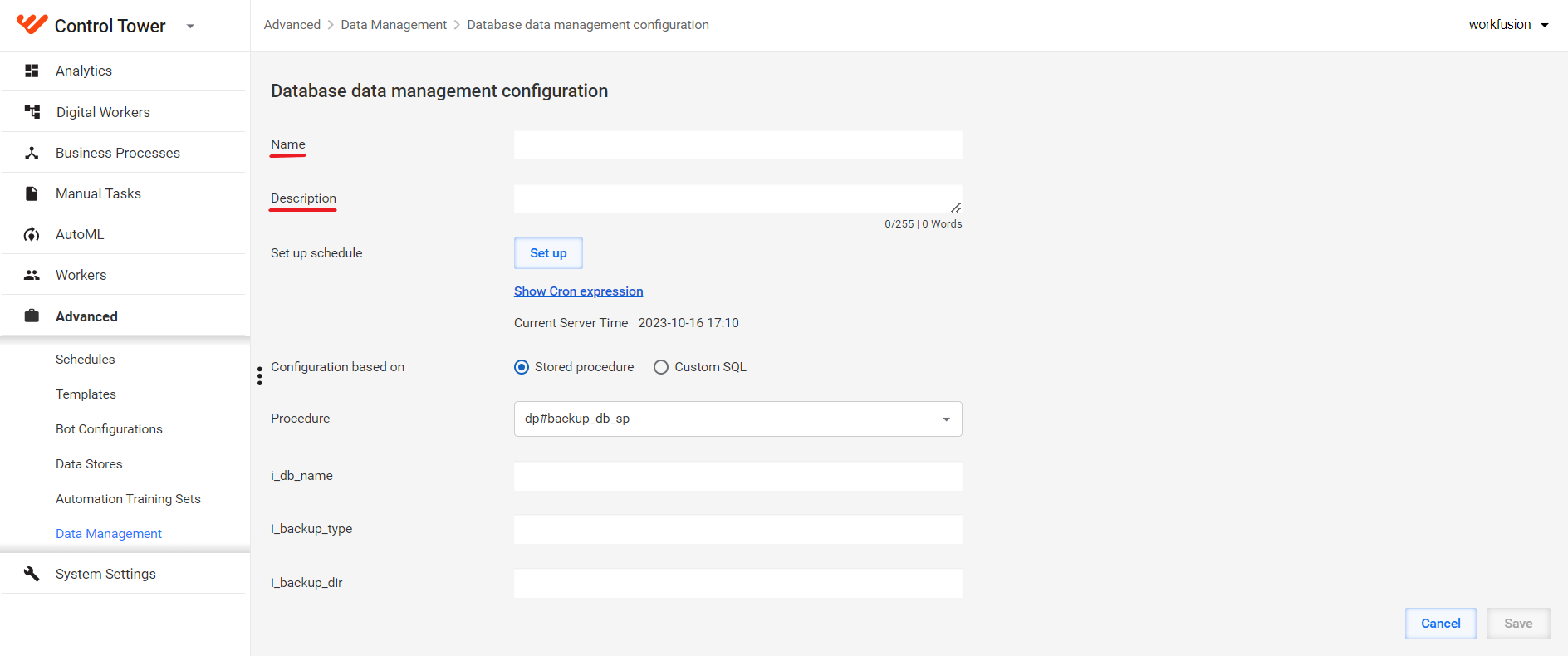Expand the Control Tower dropdown arrow
Screen dimensions: 1568x656
pyautogui.click(x=190, y=26)
